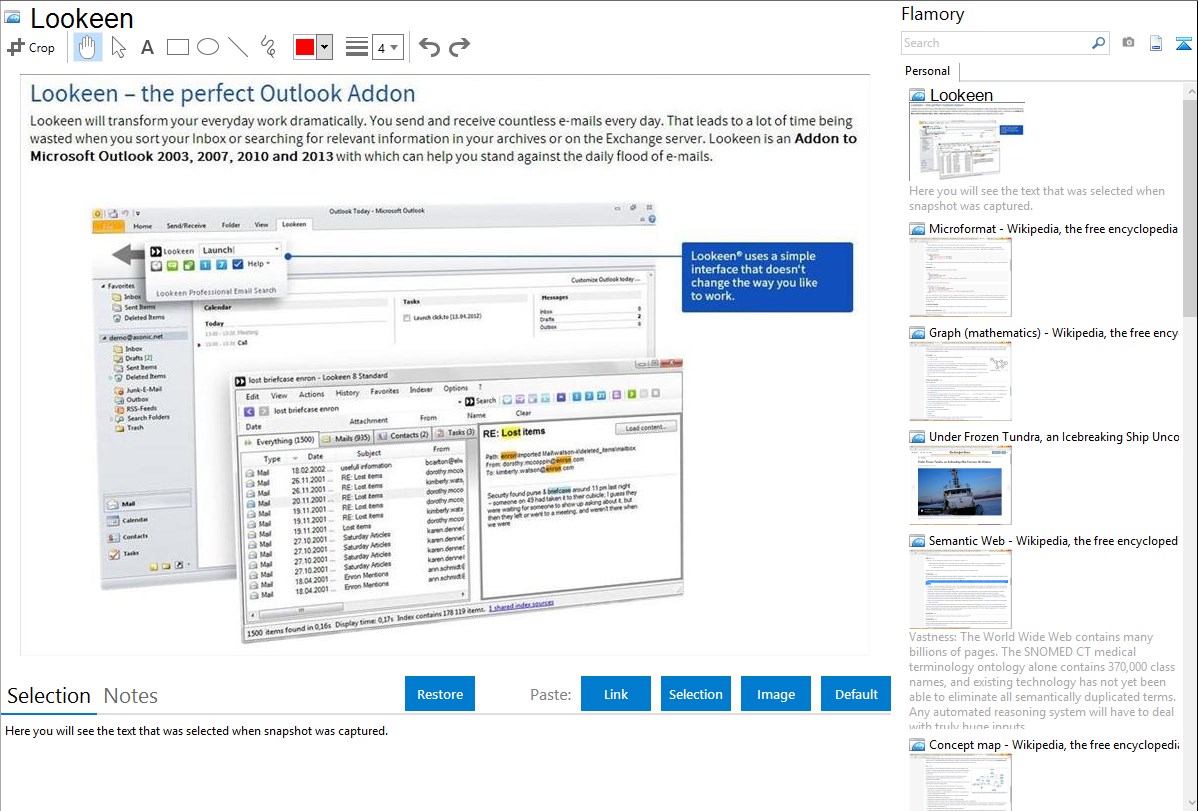This screenshot has height=811, width=1198.
Task: Redo the last annotation
Action: 459,47
